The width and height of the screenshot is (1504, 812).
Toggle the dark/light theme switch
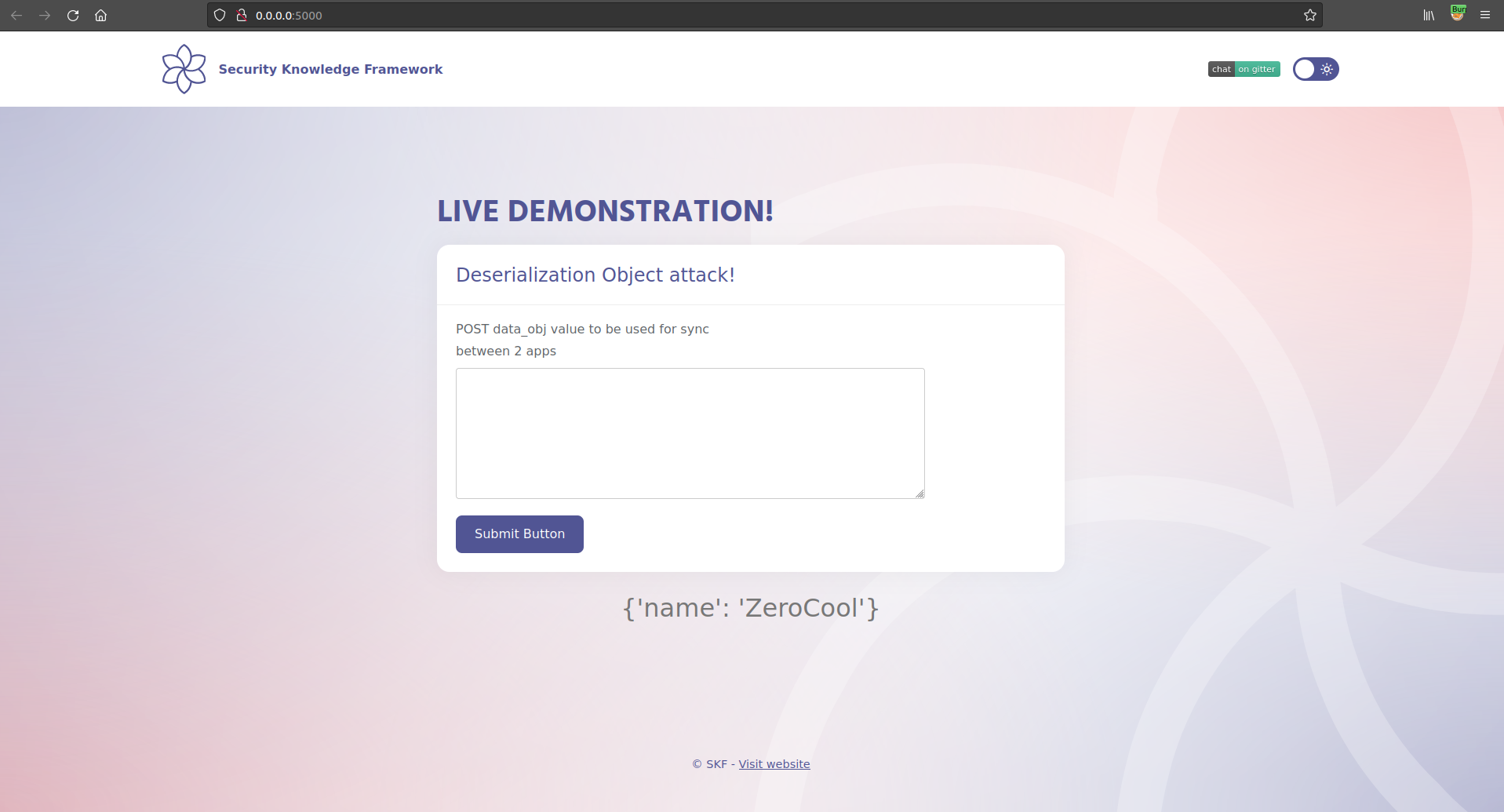(1316, 69)
